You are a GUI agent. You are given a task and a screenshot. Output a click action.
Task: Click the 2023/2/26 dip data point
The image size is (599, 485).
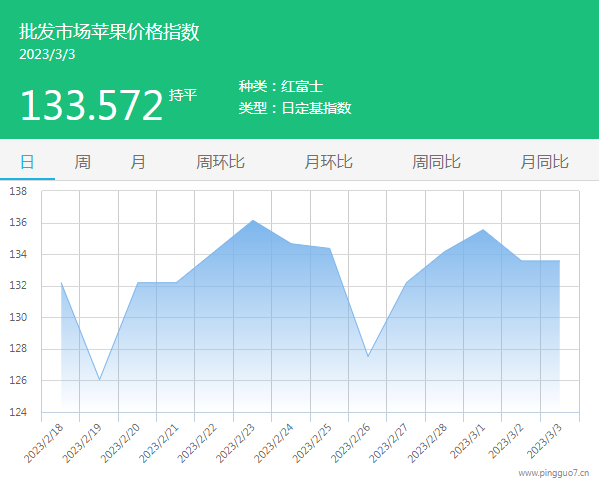click(368, 356)
